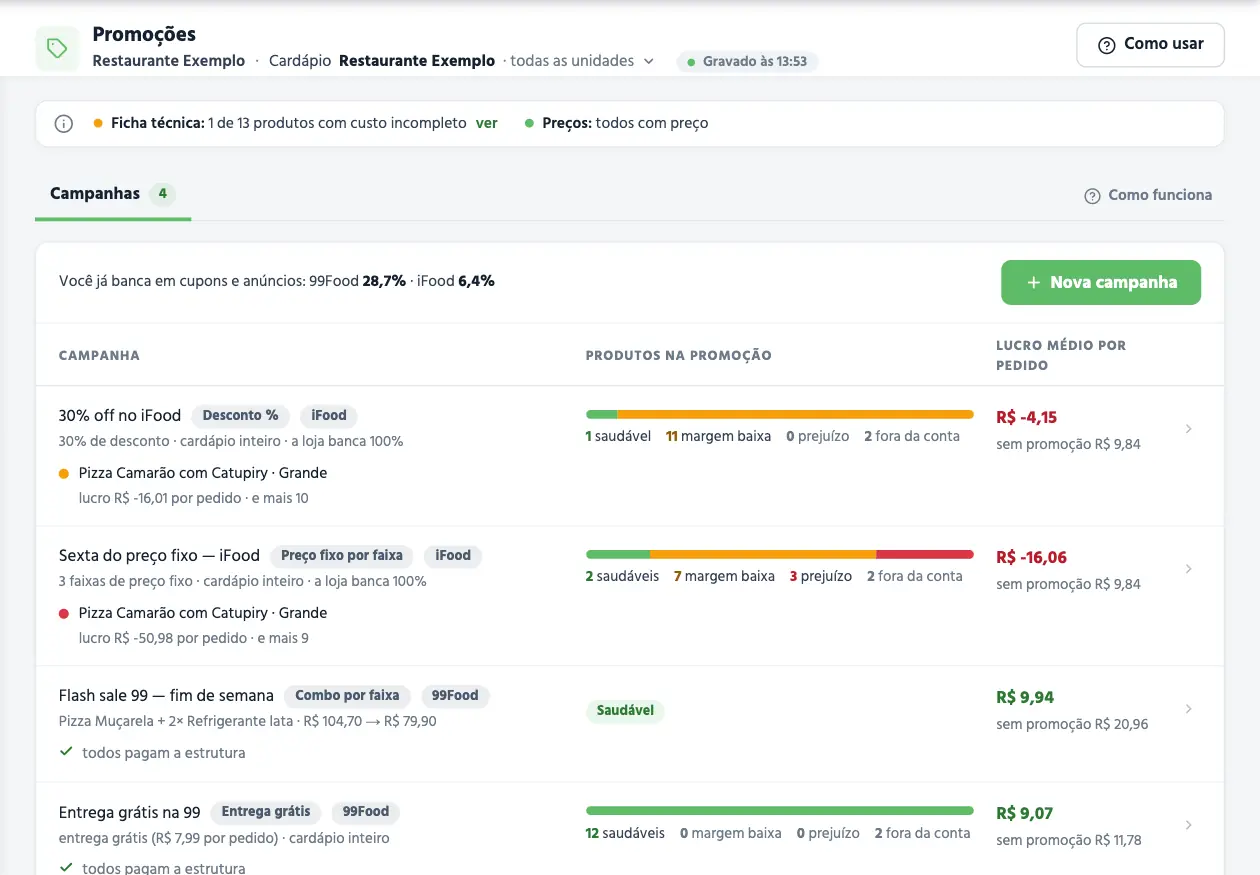Click the Sexta do preço fixo margin bar
The height and width of the screenshot is (875, 1260).
coord(780,554)
